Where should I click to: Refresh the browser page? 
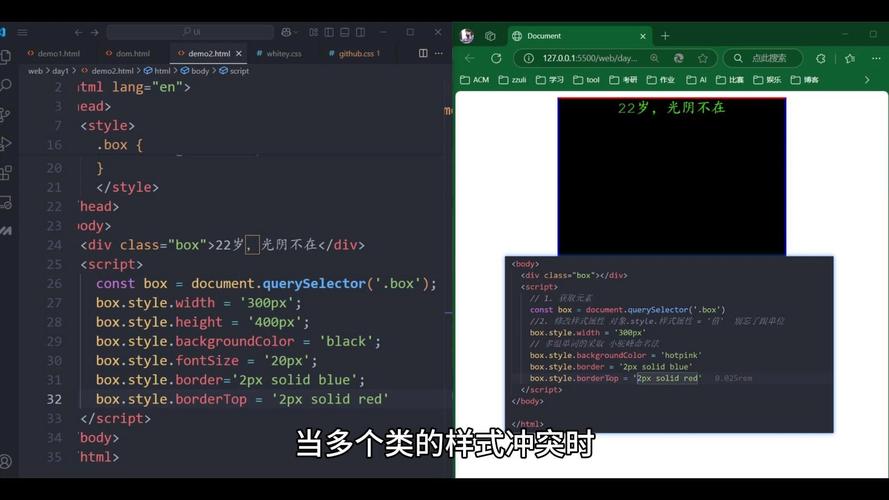pos(497,58)
